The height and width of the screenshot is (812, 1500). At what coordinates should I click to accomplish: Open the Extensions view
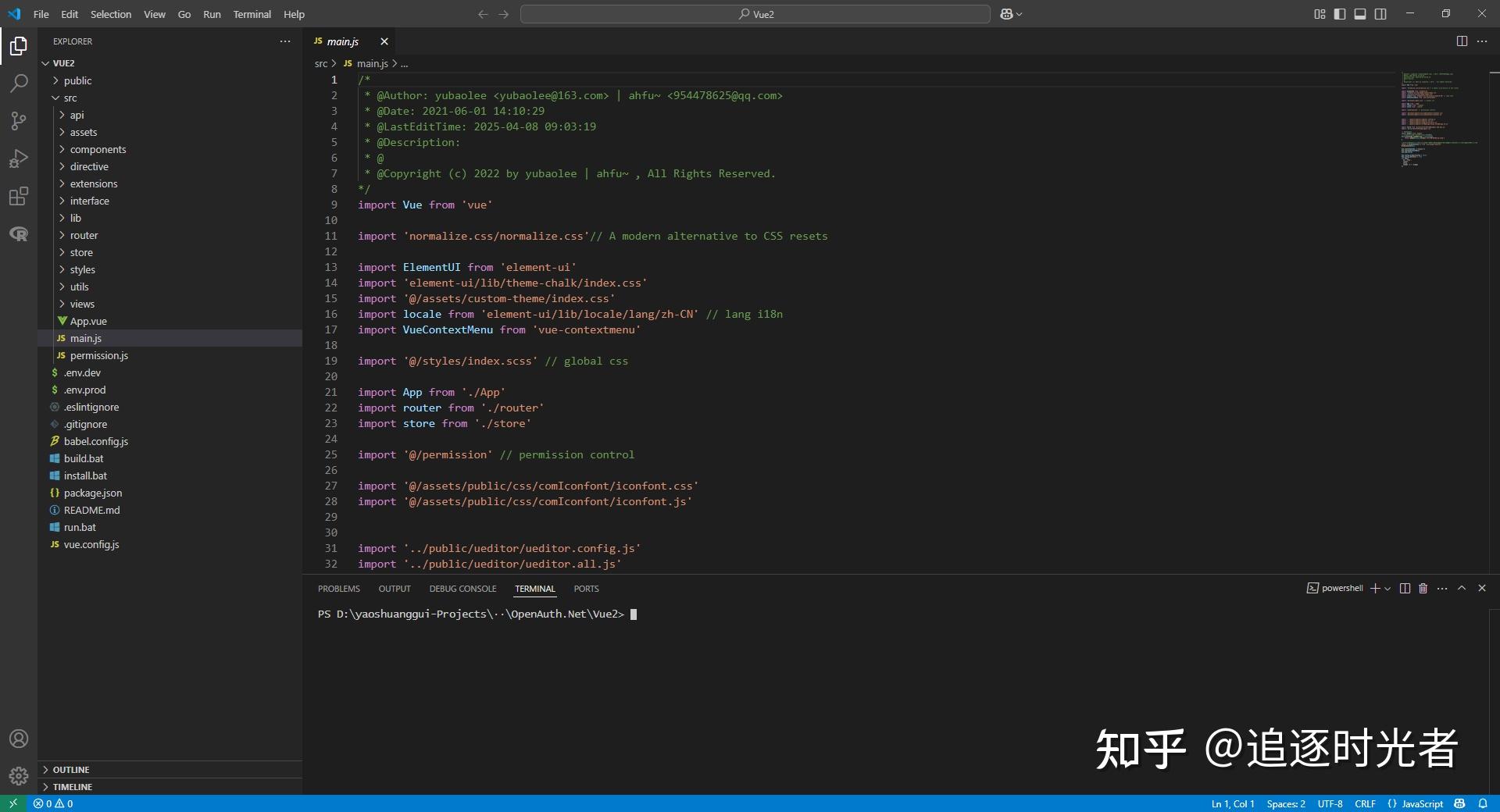19,196
